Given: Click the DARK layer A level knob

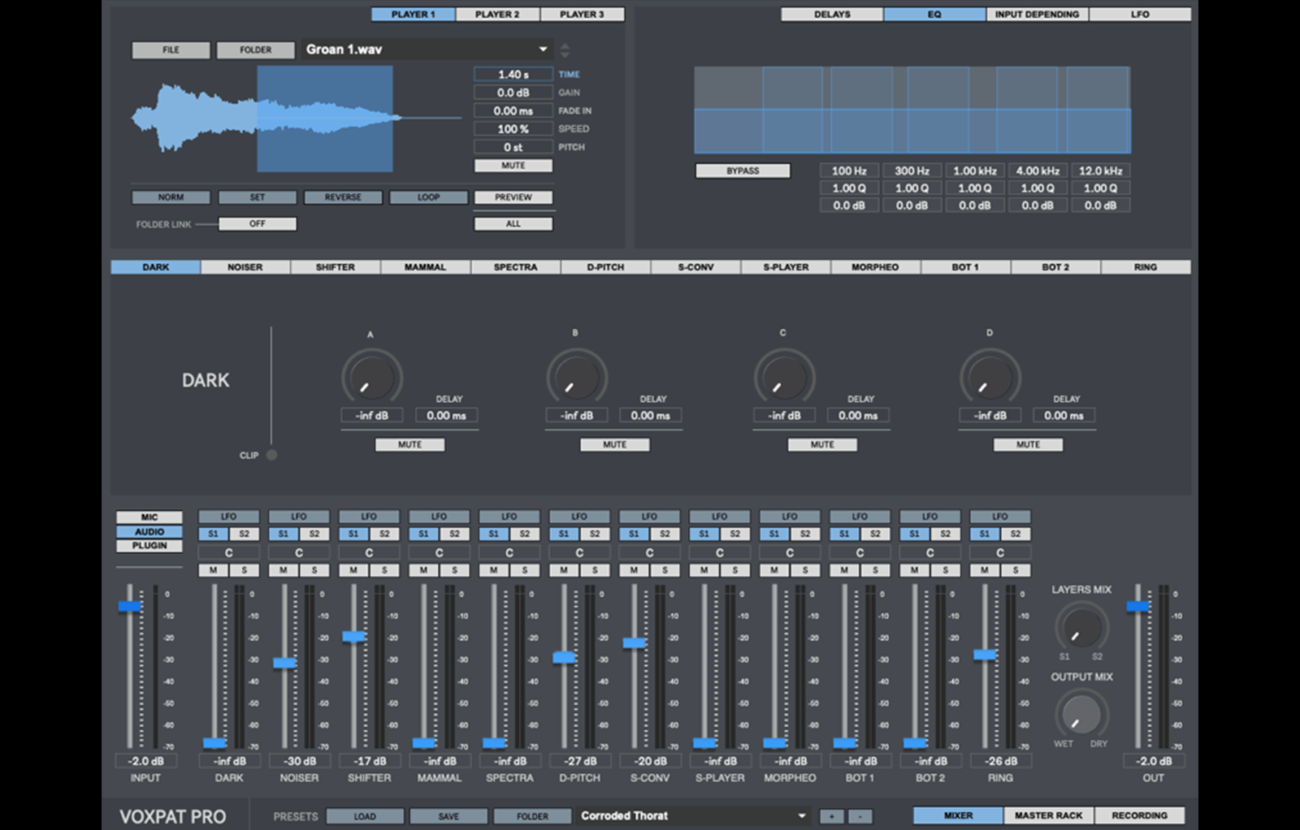Looking at the screenshot, I should 371,377.
